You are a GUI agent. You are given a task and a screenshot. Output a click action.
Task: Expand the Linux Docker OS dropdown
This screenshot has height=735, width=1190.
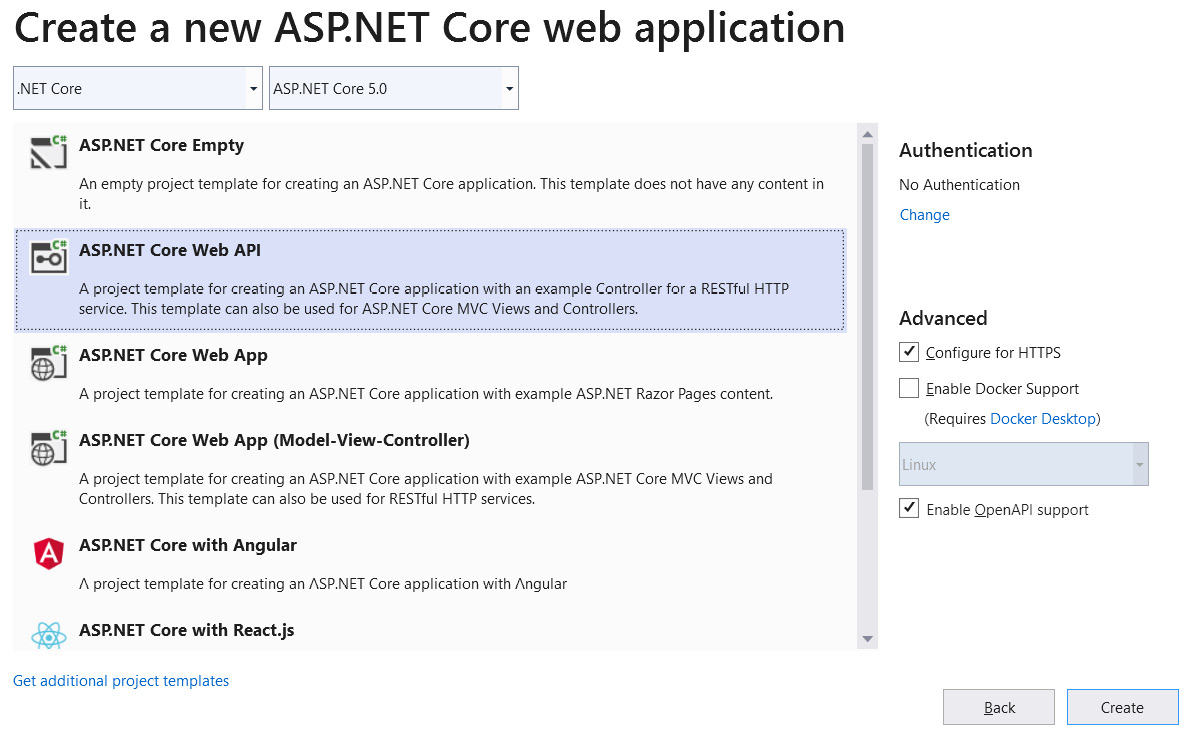1139,464
